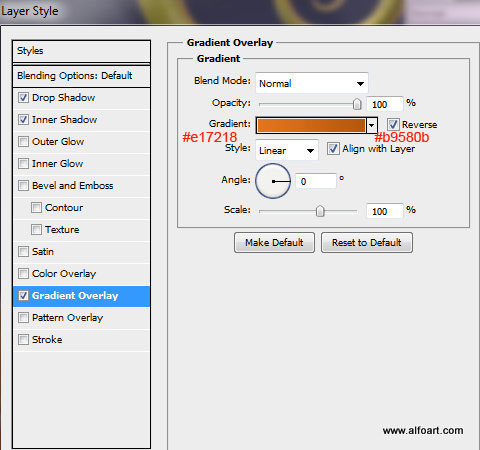
Task: Click the Opacity value field
Action: point(384,104)
